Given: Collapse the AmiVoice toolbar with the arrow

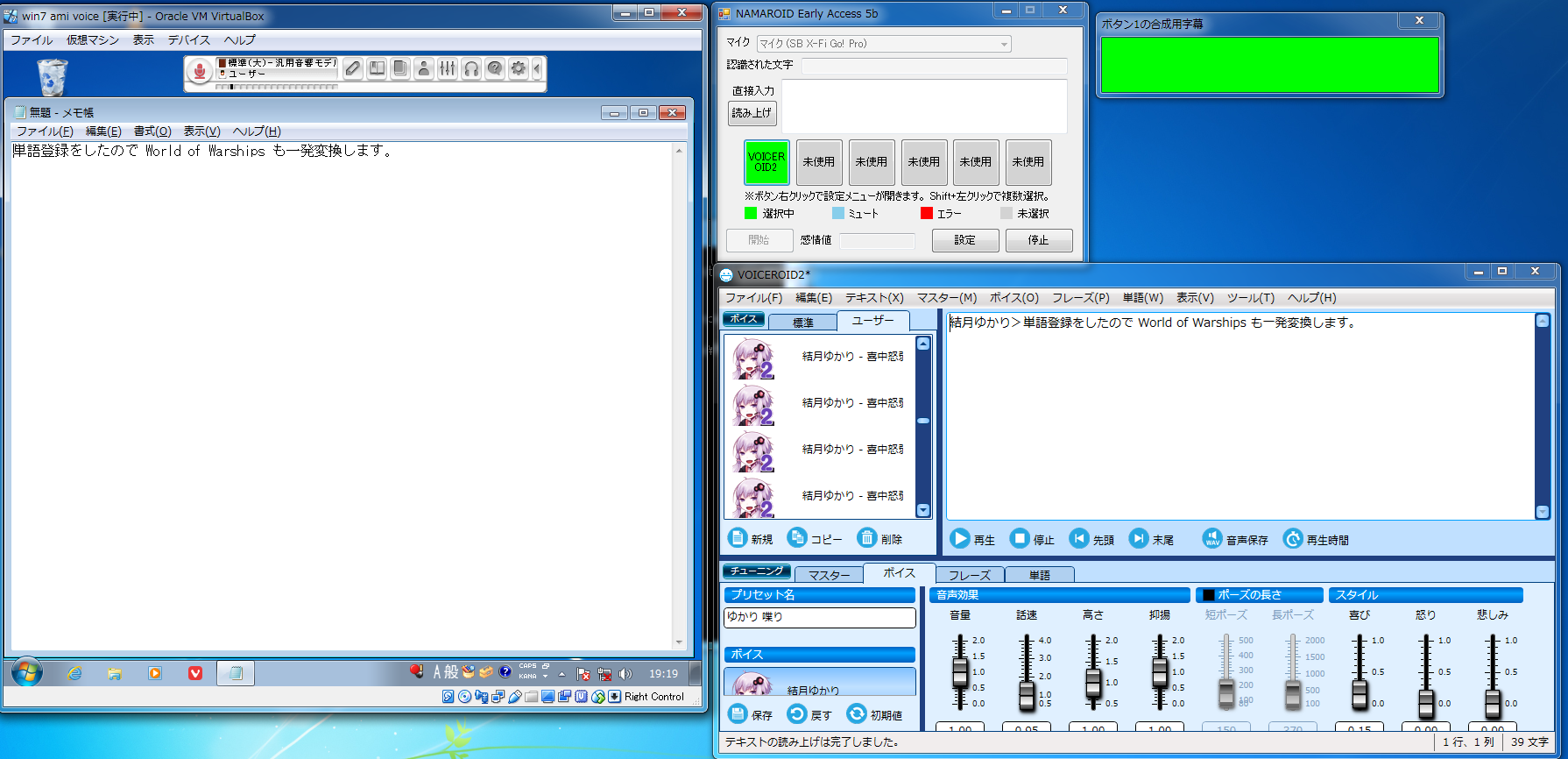Looking at the screenshot, I should tap(537, 68).
